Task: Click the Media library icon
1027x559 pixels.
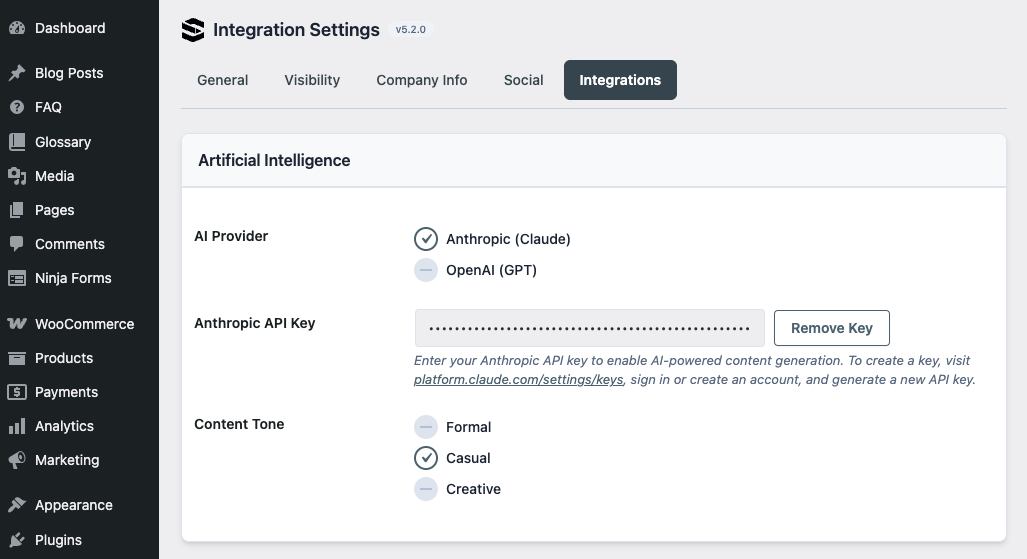Action: (17, 176)
